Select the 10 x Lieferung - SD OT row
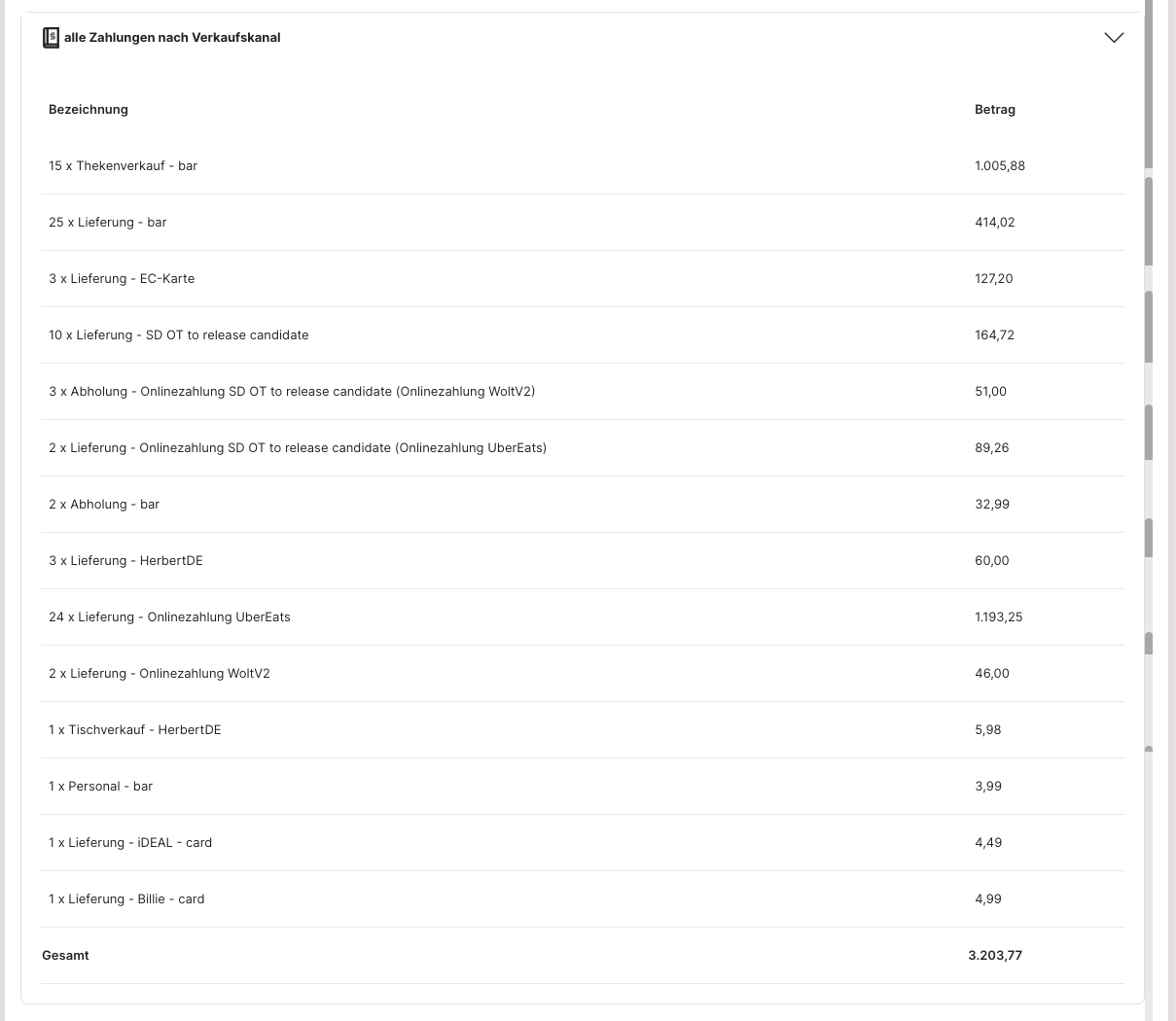The height and width of the screenshot is (1021, 1176). point(179,335)
